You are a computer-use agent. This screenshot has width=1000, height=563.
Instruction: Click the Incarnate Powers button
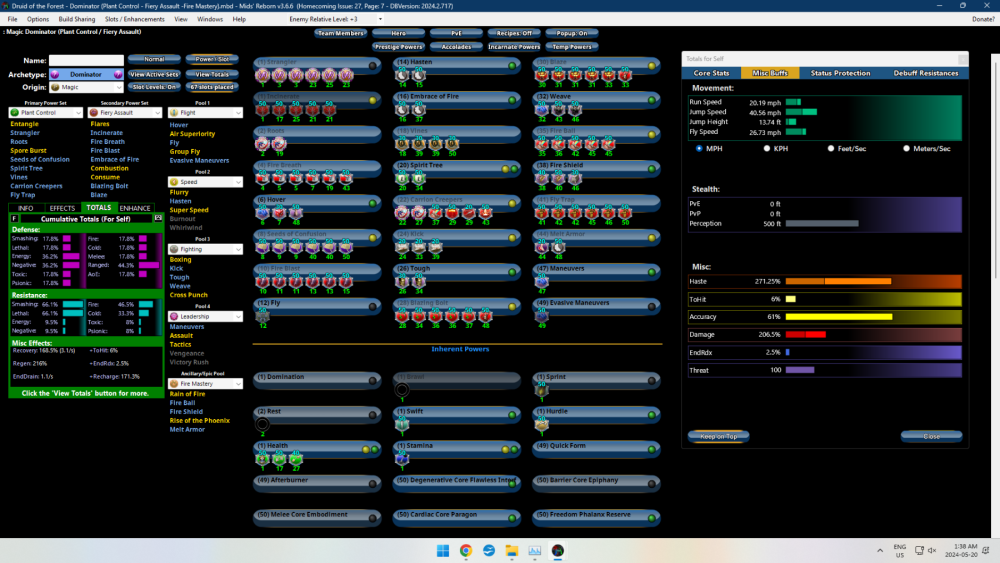(514, 47)
